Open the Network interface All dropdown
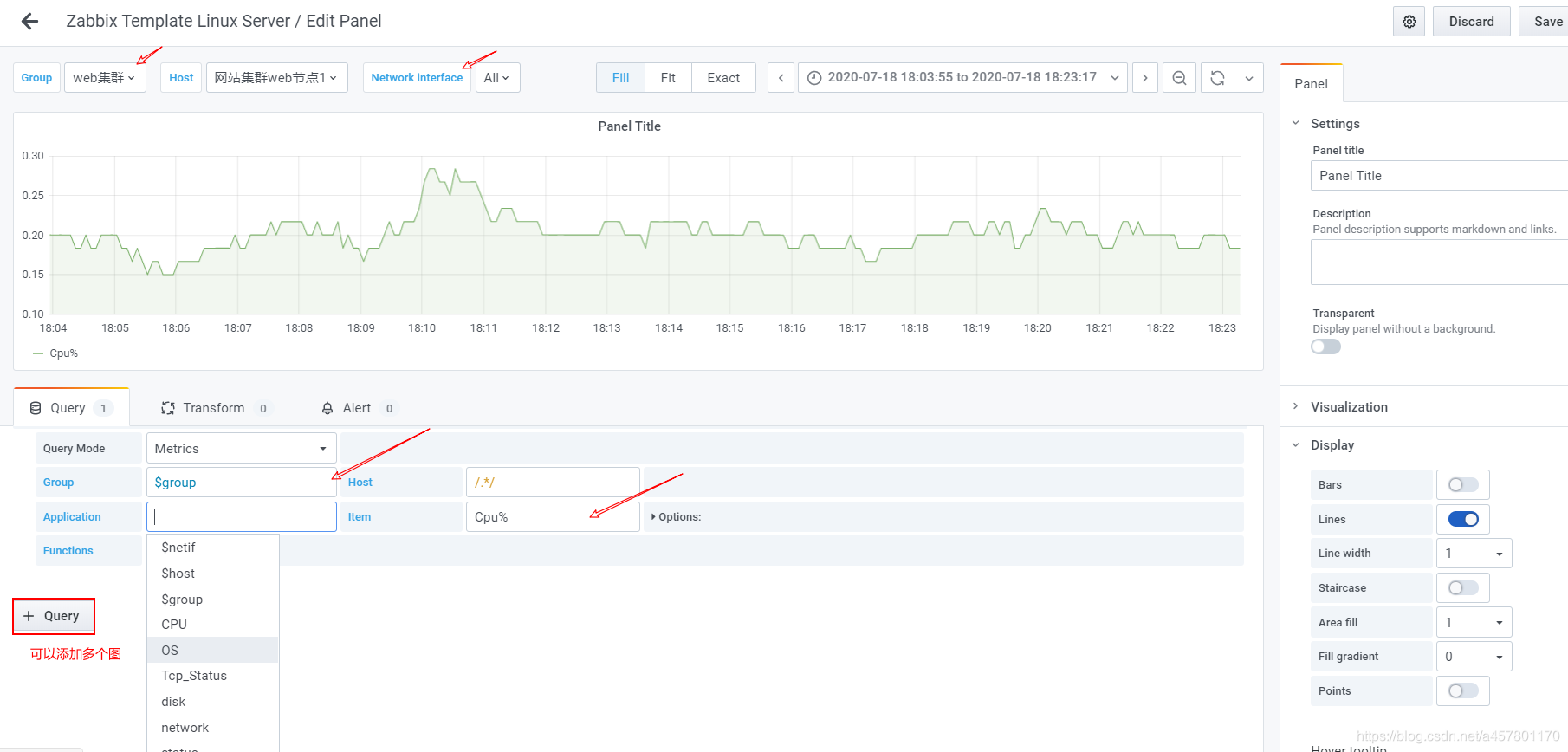The width and height of the screenshot is (1568, 752). pyautogui.click(x=497, y=78)
